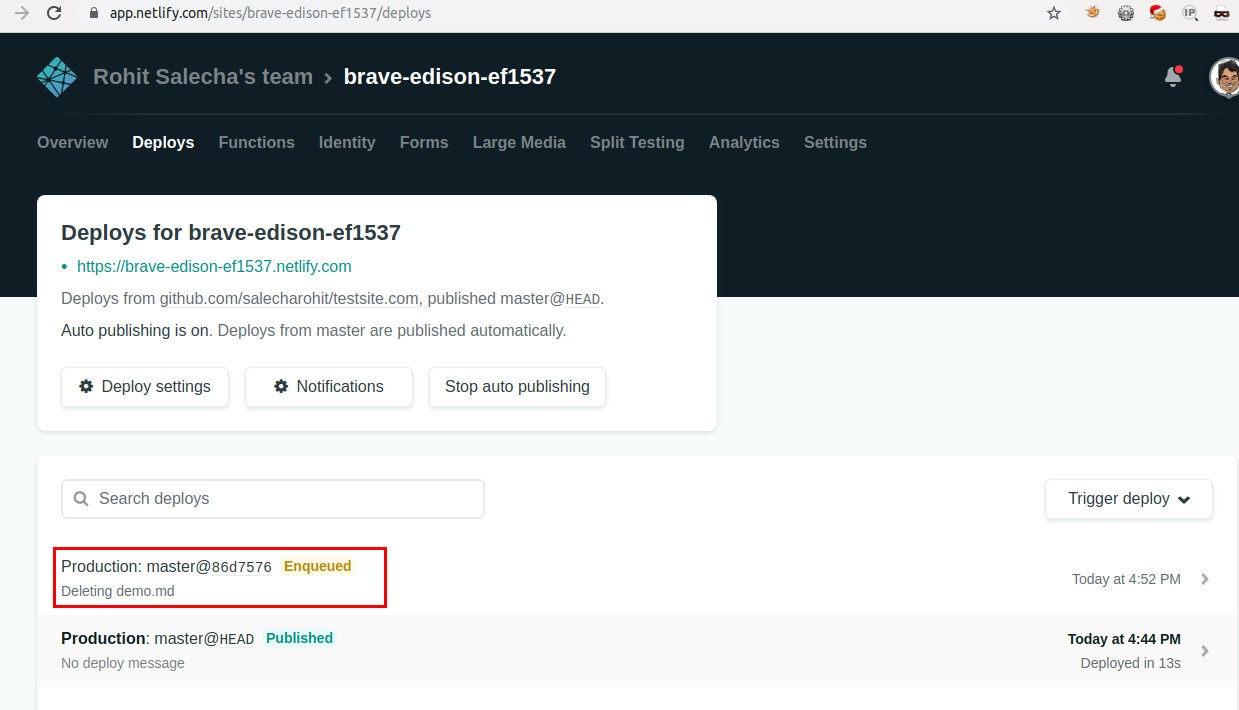The height and width of the screenshot is (710, 1239).
Task: Click the Published status badge
Action: point(300,638)
